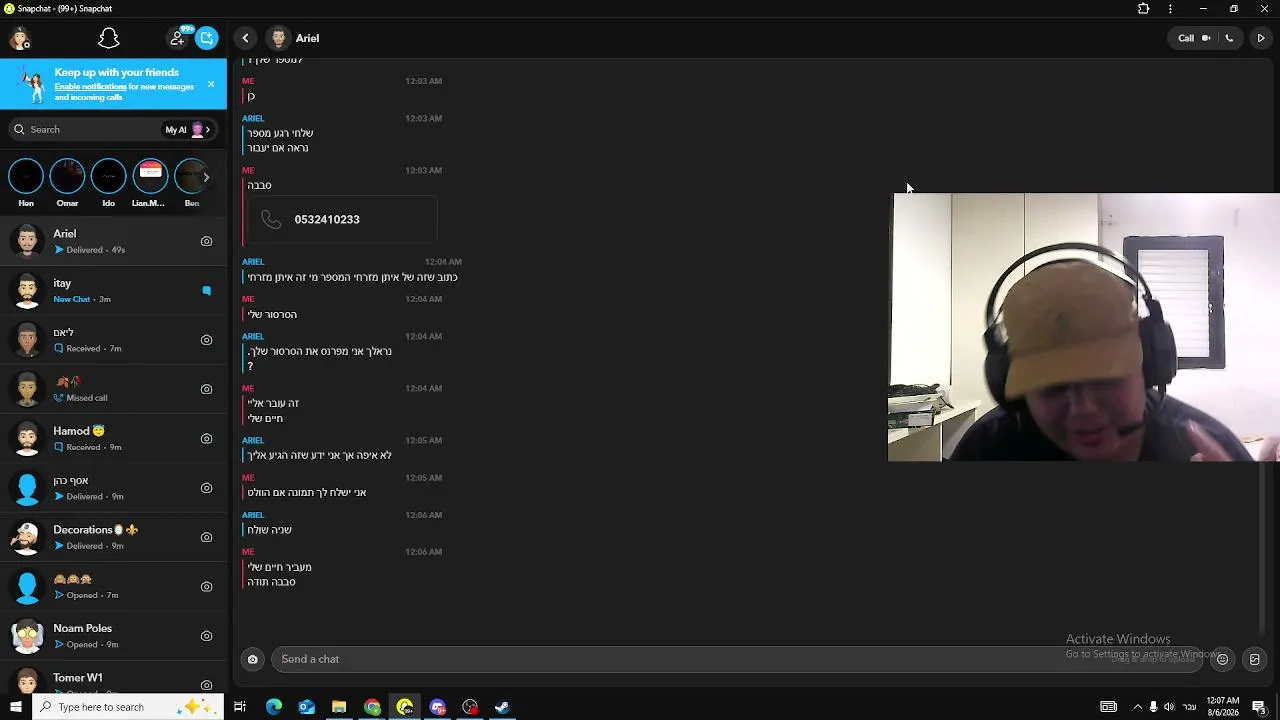Viewport: 1280px width, 720px height.
Task: Snap camera icon beside אסף כהן
Action: tap(206, 488)
